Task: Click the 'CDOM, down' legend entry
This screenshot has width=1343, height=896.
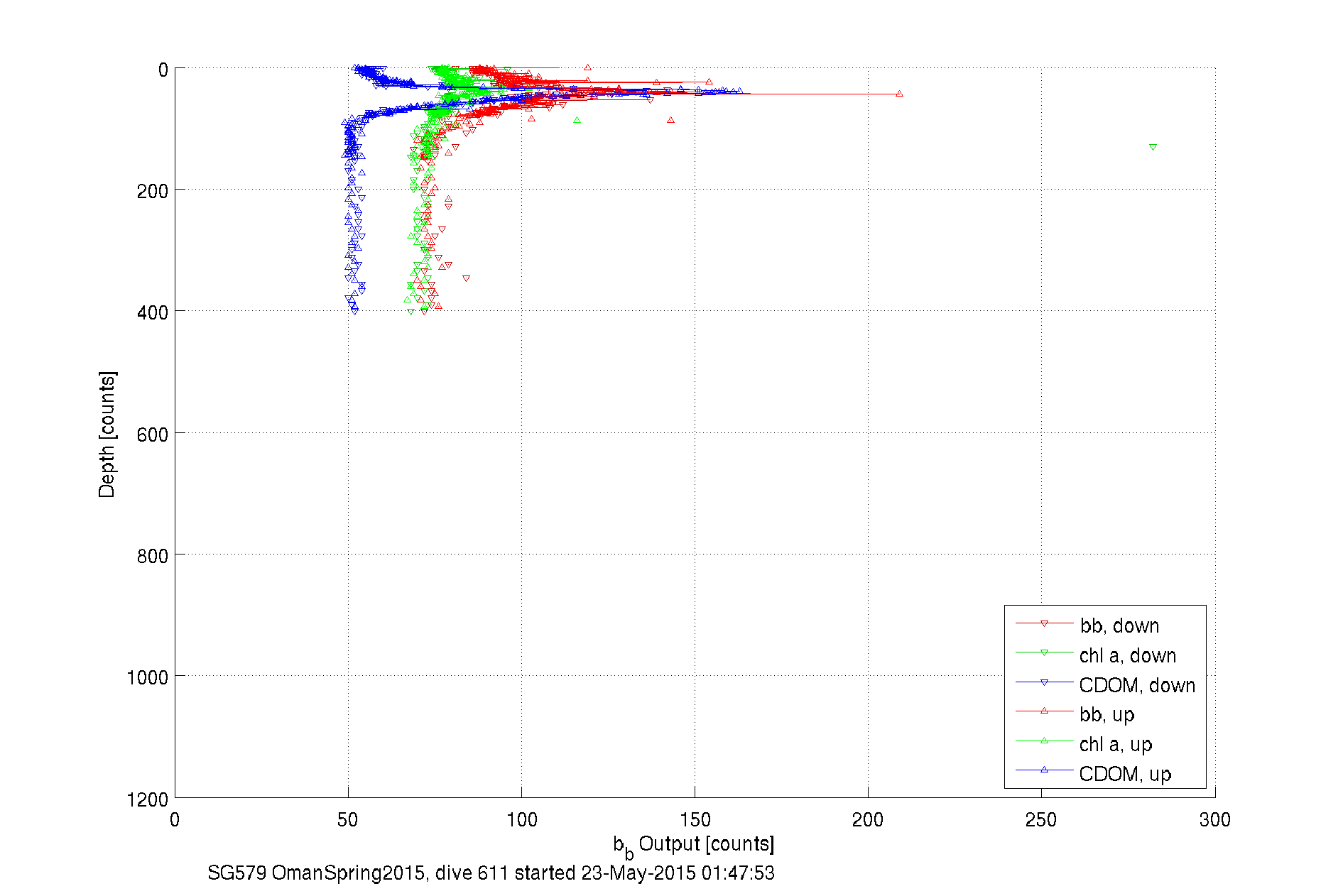Action: (x=1137, y=685)
